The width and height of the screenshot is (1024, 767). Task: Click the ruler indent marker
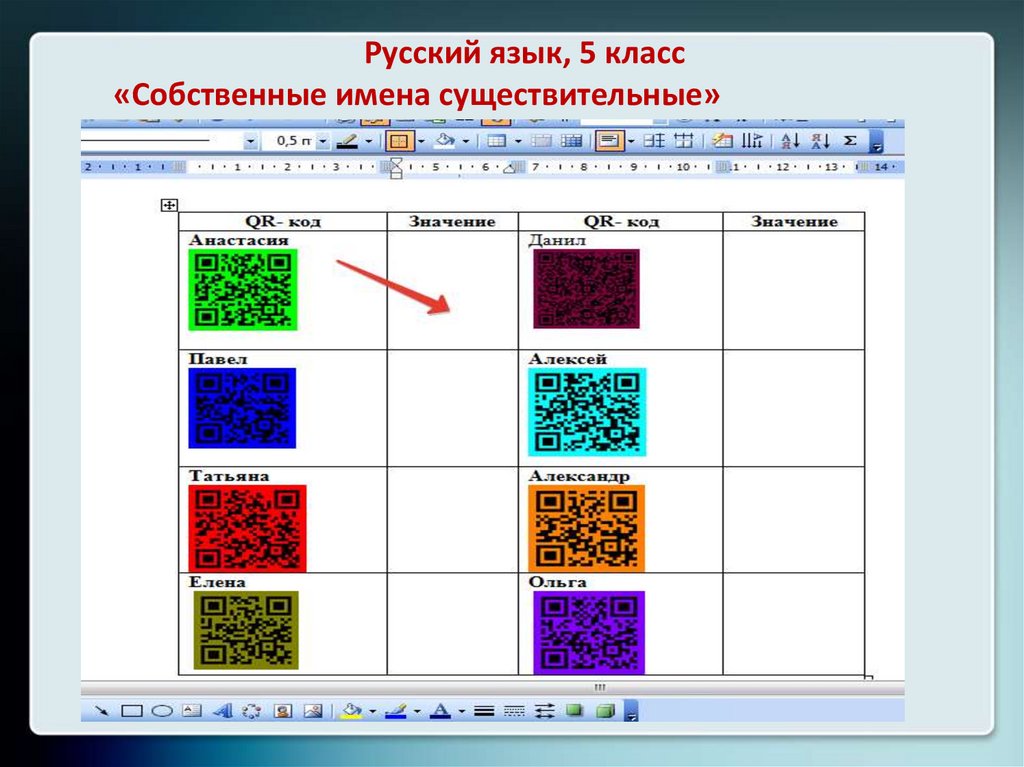coord(396,168)
